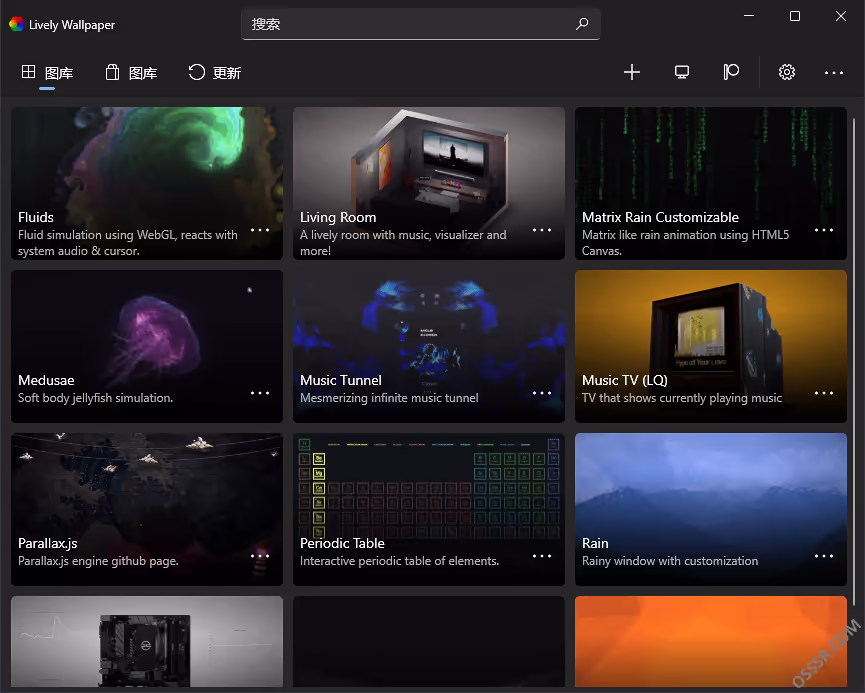Open the 图库 tab with bag icon

tap(131, 72)
